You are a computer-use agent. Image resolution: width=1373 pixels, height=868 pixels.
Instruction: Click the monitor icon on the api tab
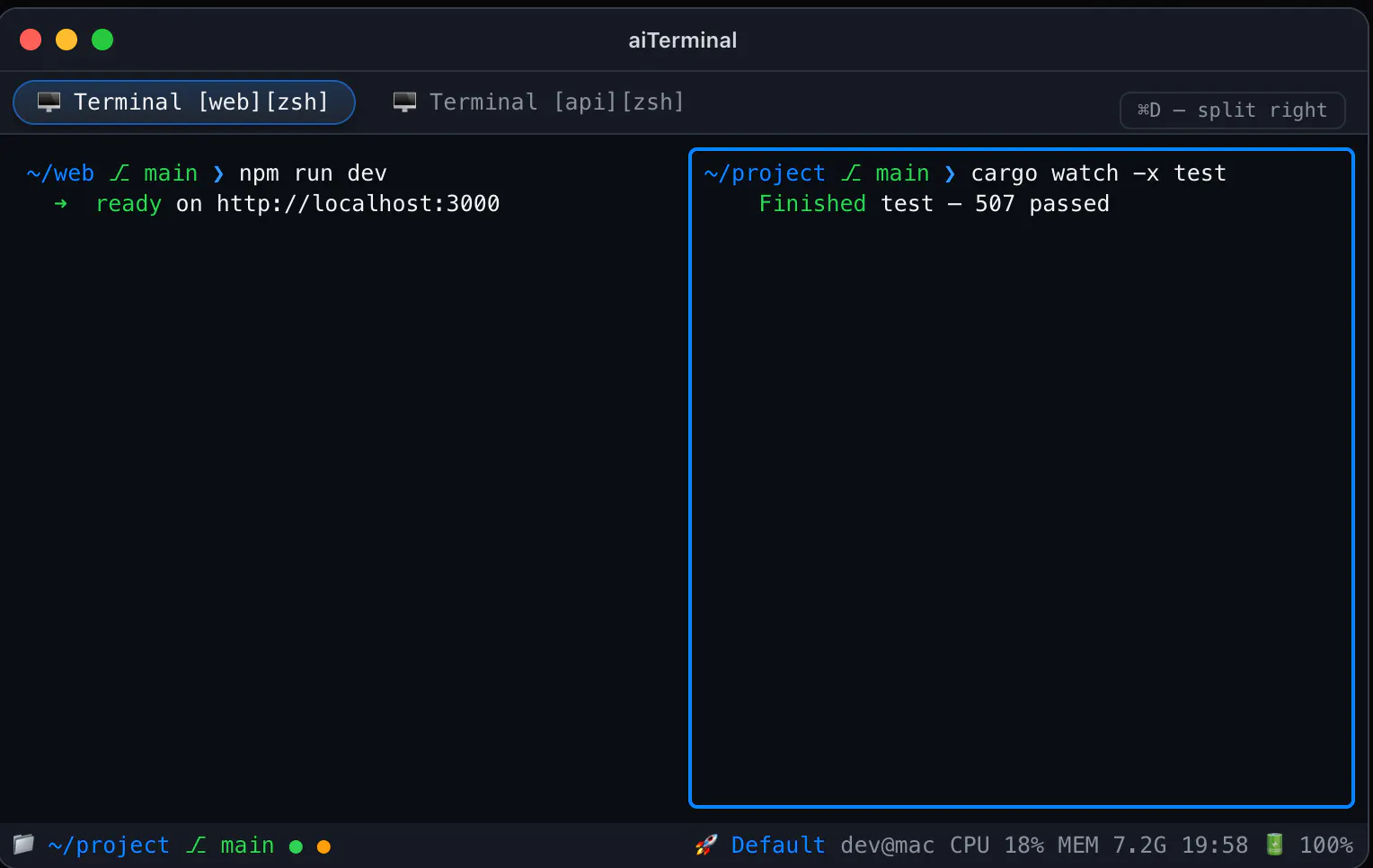point(404,102)
